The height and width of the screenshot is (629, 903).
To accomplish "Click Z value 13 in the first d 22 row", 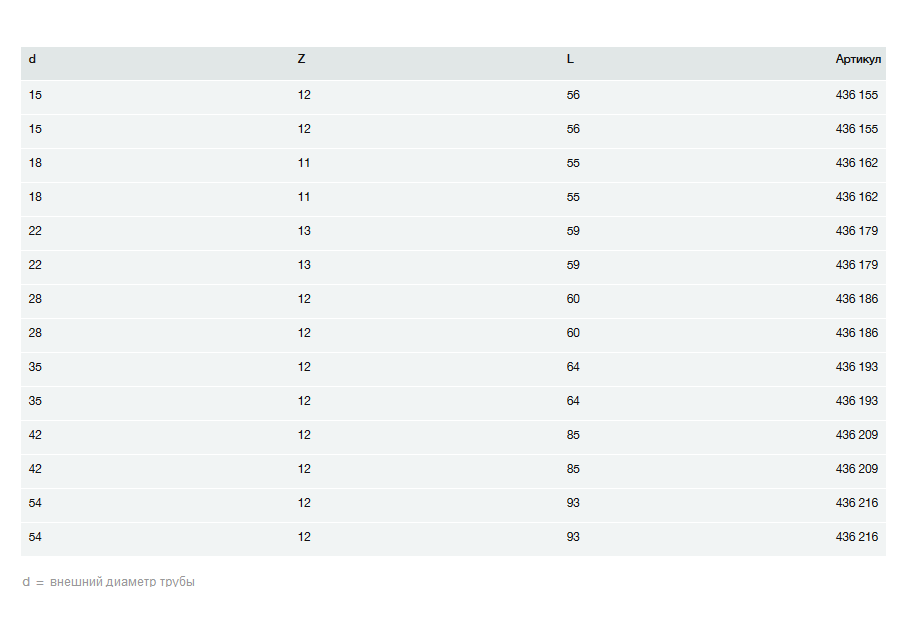I will click(x=304, y=231).
